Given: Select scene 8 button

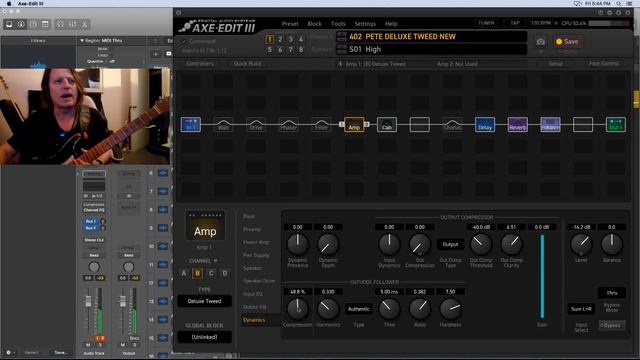Looking at the screenshot, I should point(301,50).
